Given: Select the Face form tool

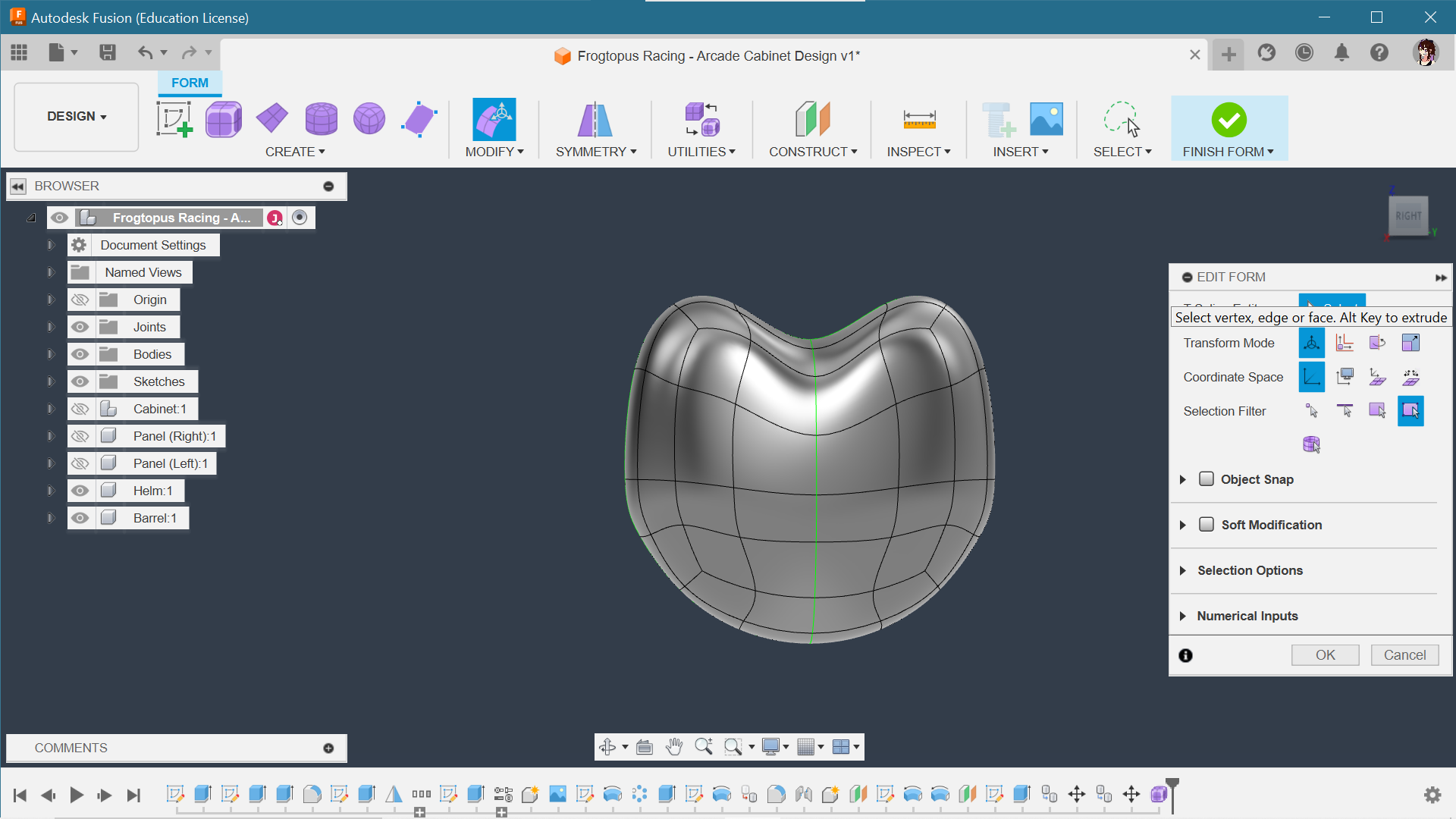Looking at the screenshot, I should [419, 119].
